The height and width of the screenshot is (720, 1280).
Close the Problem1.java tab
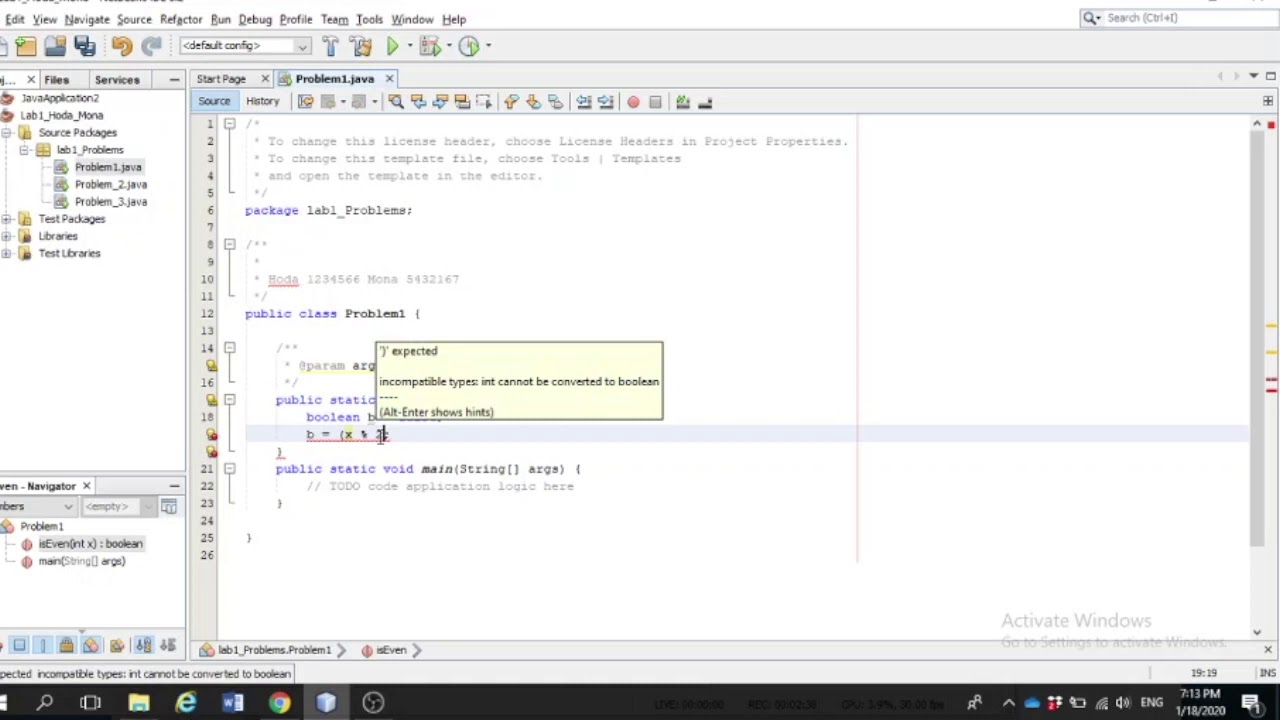pos(389,79)
